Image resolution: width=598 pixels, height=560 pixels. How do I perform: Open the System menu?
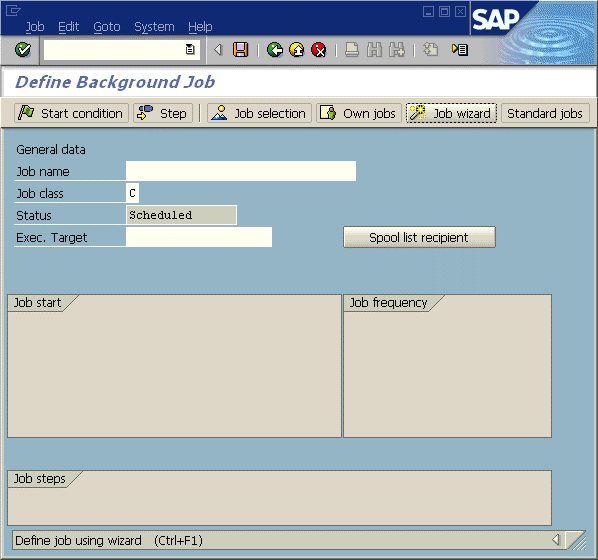[x=154, y=27]
